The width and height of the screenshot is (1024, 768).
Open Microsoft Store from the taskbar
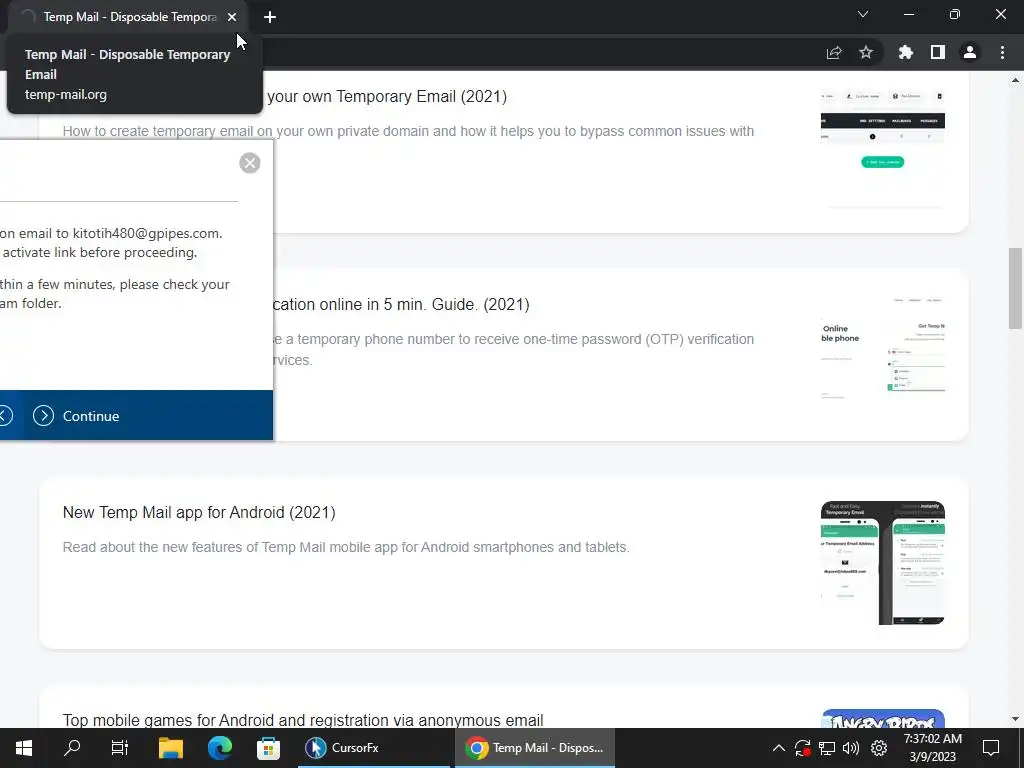(268, 748)
